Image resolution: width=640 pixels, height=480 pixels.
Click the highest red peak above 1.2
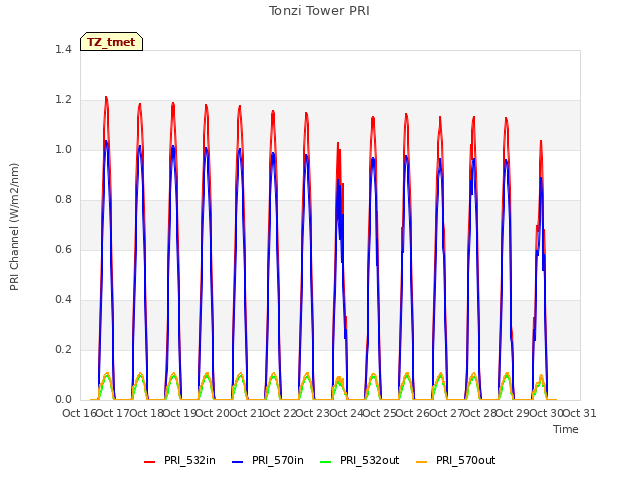106,98
